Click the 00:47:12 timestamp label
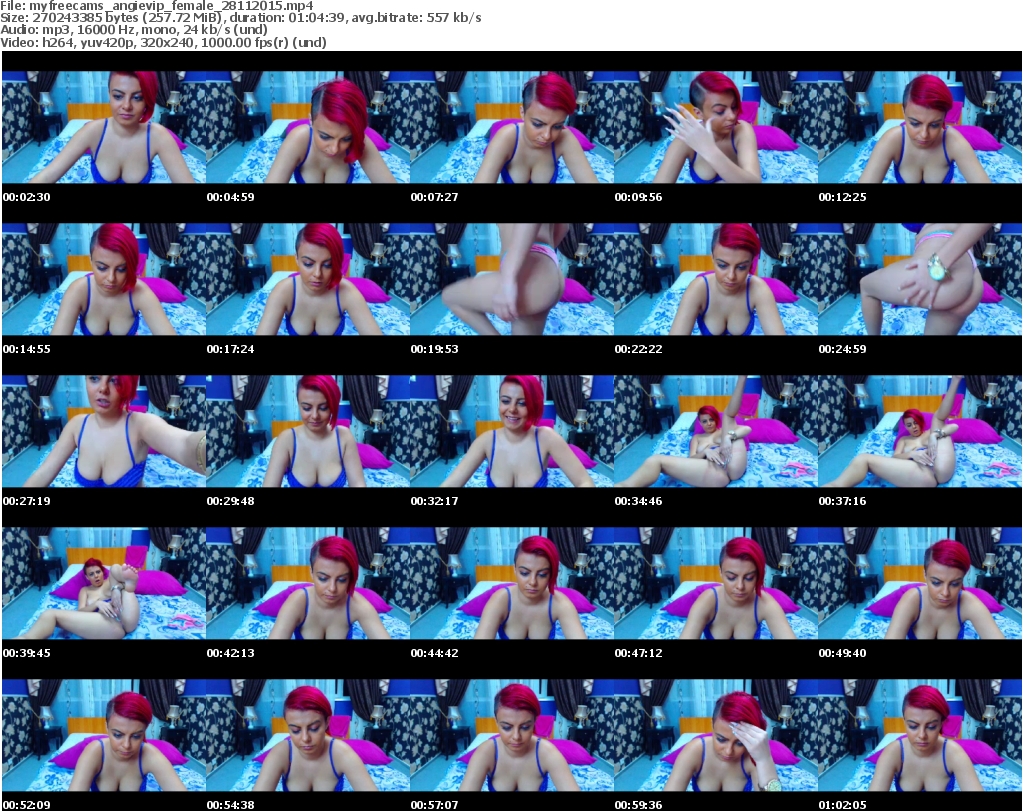Screen dimensions: 1024x811 click(638, 653)
